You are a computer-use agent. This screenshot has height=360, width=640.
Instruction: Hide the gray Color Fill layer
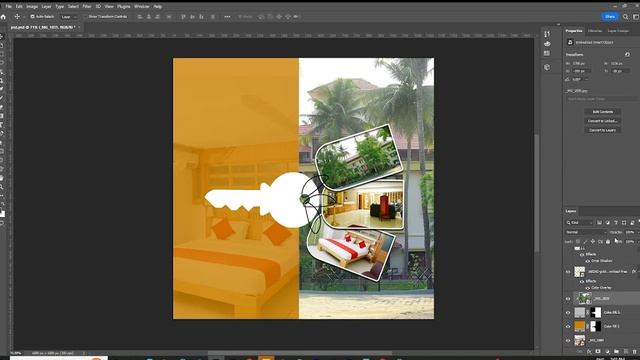coord(568,313)
